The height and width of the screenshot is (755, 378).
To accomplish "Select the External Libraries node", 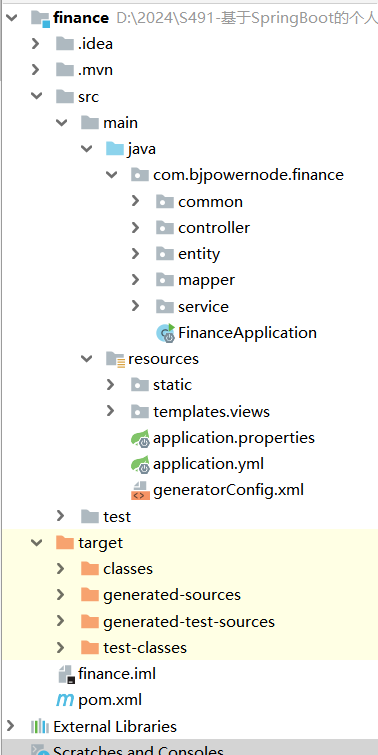I will pyautogui.click(x=115, y=726).
